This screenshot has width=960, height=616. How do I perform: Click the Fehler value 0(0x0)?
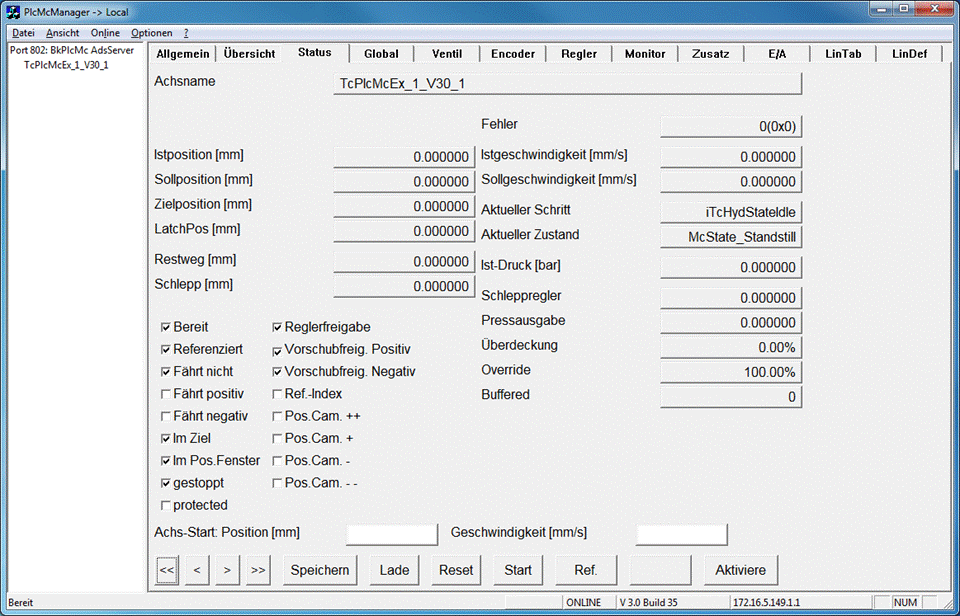(731, 127)
